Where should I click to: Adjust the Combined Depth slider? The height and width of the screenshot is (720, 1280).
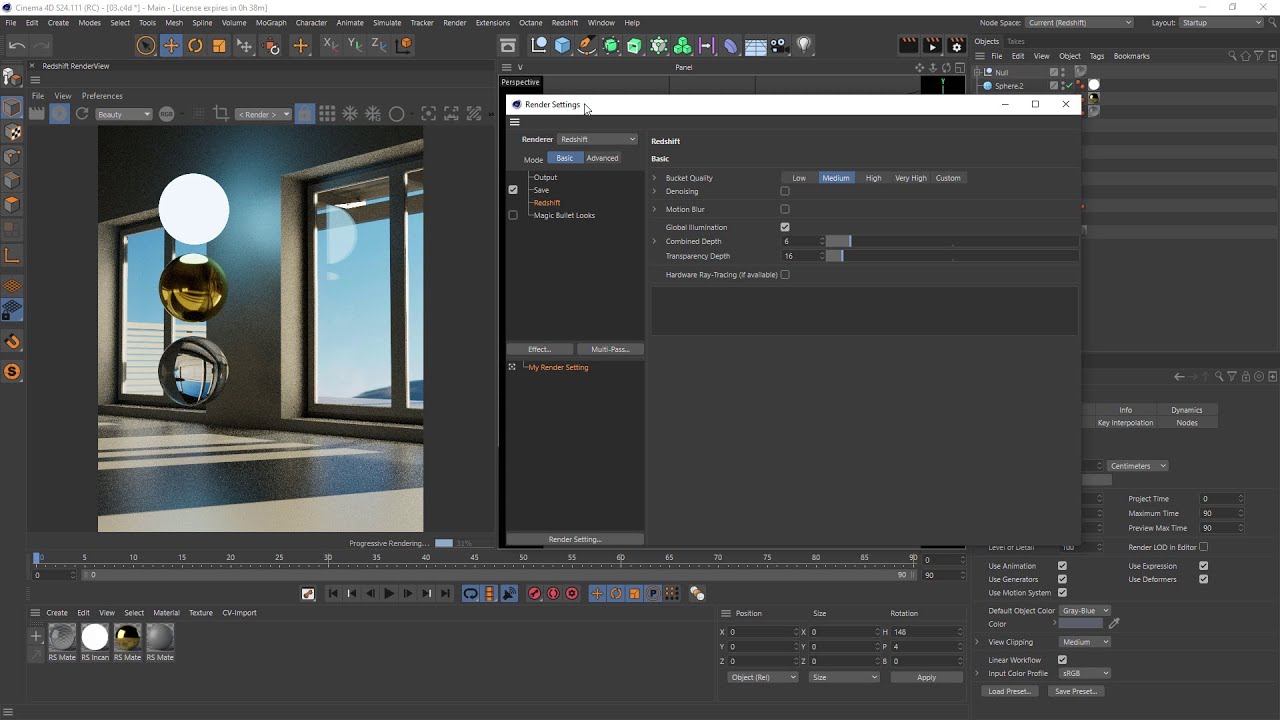951,241
